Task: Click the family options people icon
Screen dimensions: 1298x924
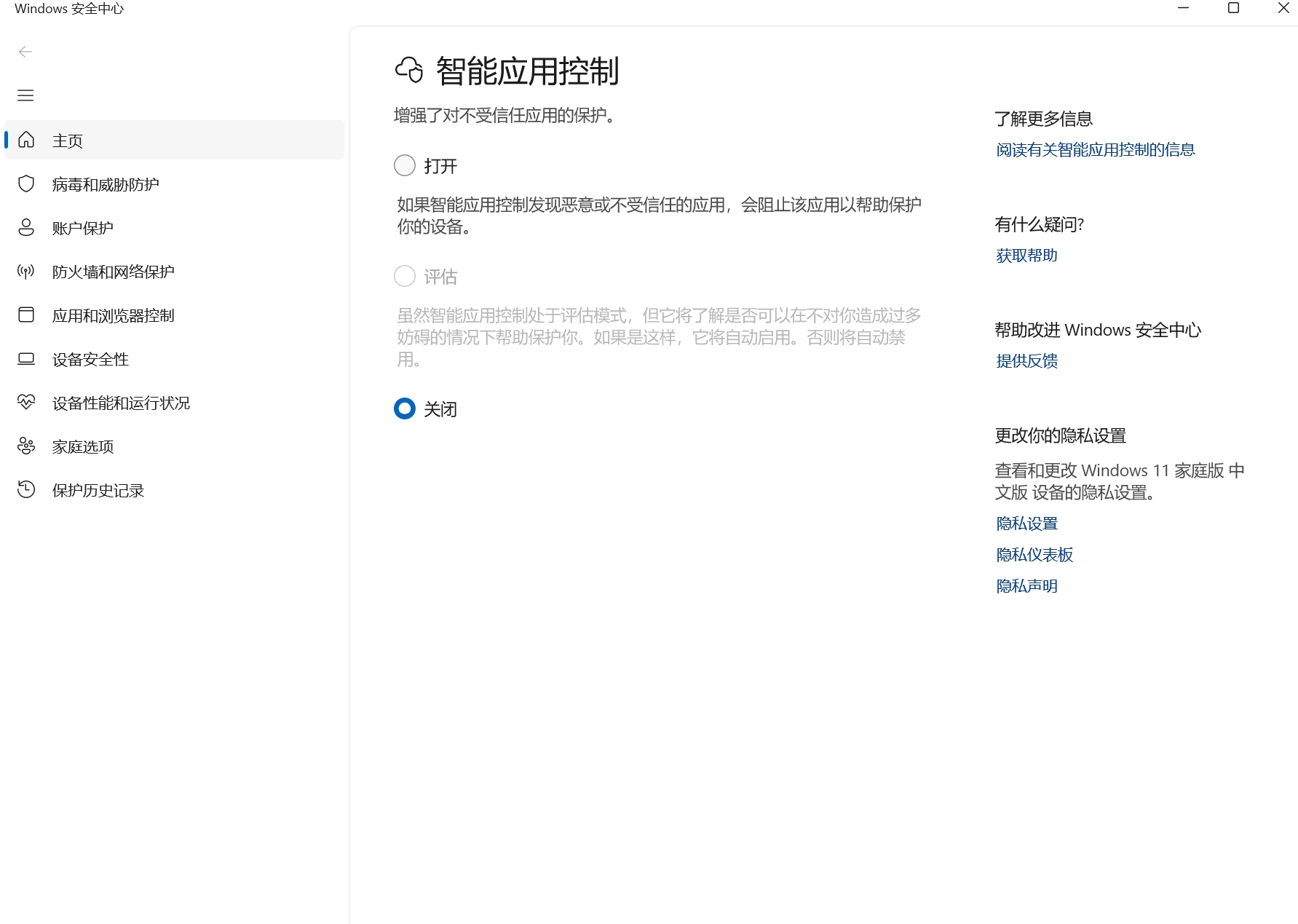Action: [x=26, y=446]
